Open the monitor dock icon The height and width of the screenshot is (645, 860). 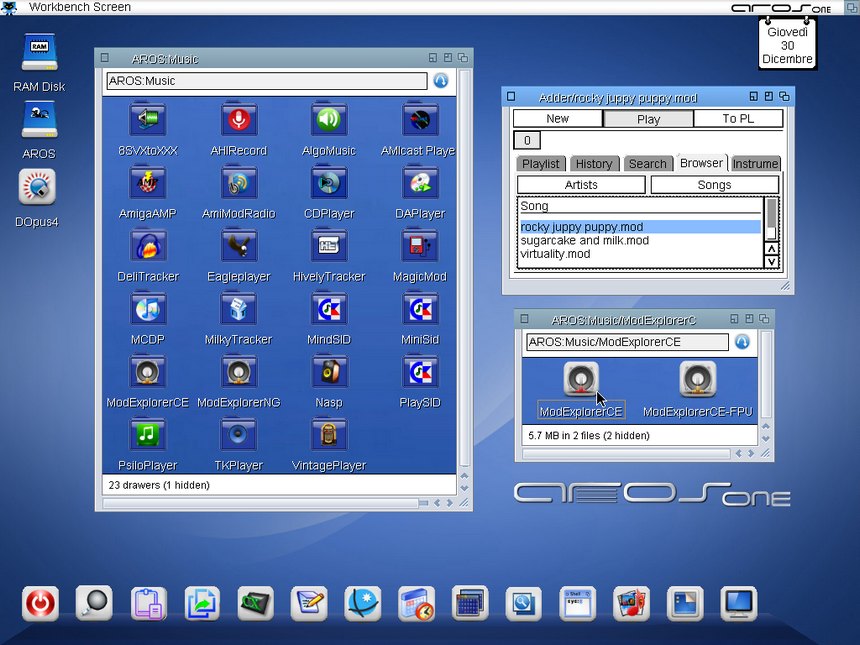pos(739,603)
